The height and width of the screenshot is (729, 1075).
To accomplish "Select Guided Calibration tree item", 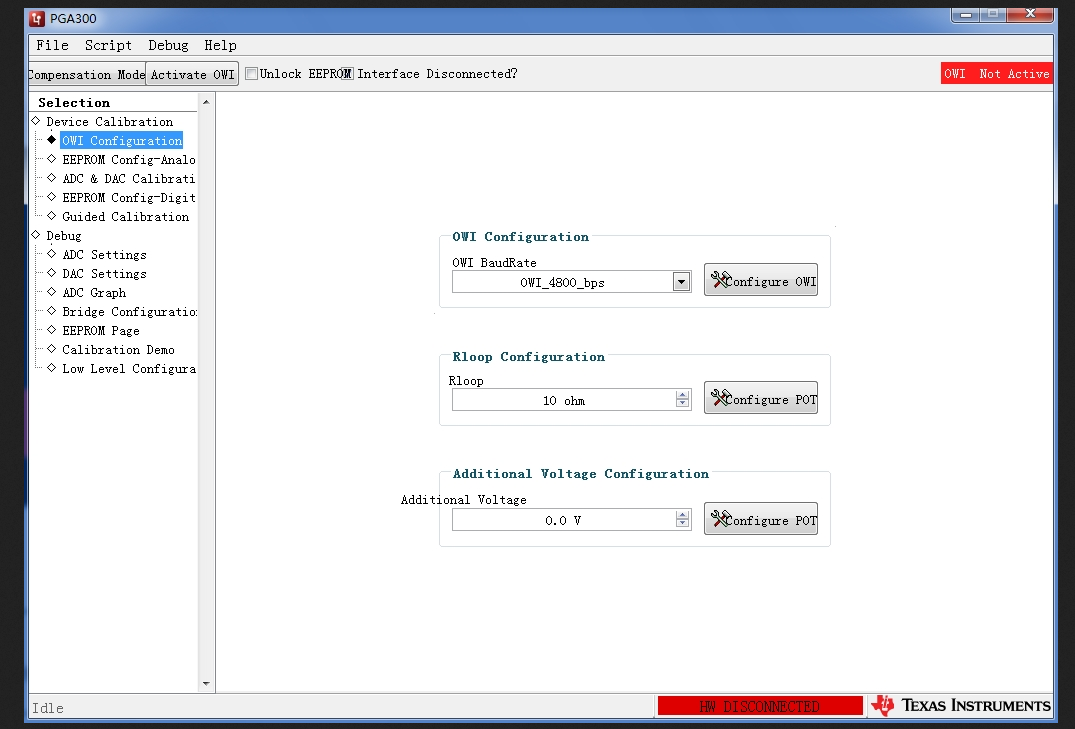I will pos(125,217).
